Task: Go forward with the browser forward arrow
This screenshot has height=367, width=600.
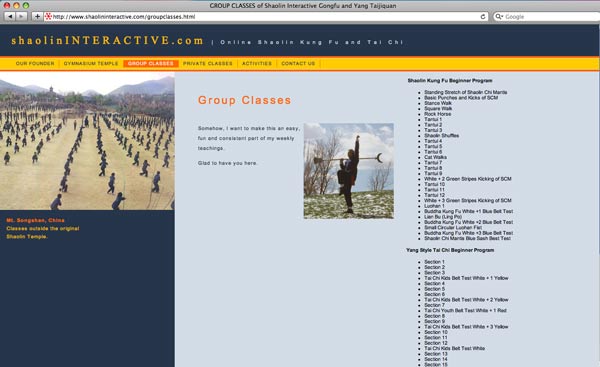Action: click(21, 16)
